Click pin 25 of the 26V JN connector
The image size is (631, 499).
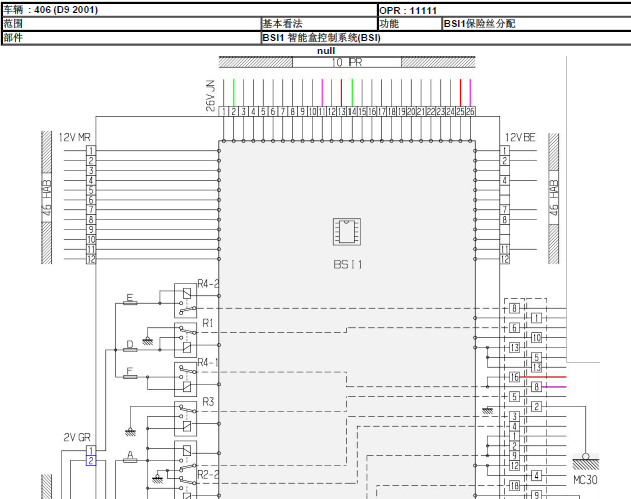(x=460, y=111)
